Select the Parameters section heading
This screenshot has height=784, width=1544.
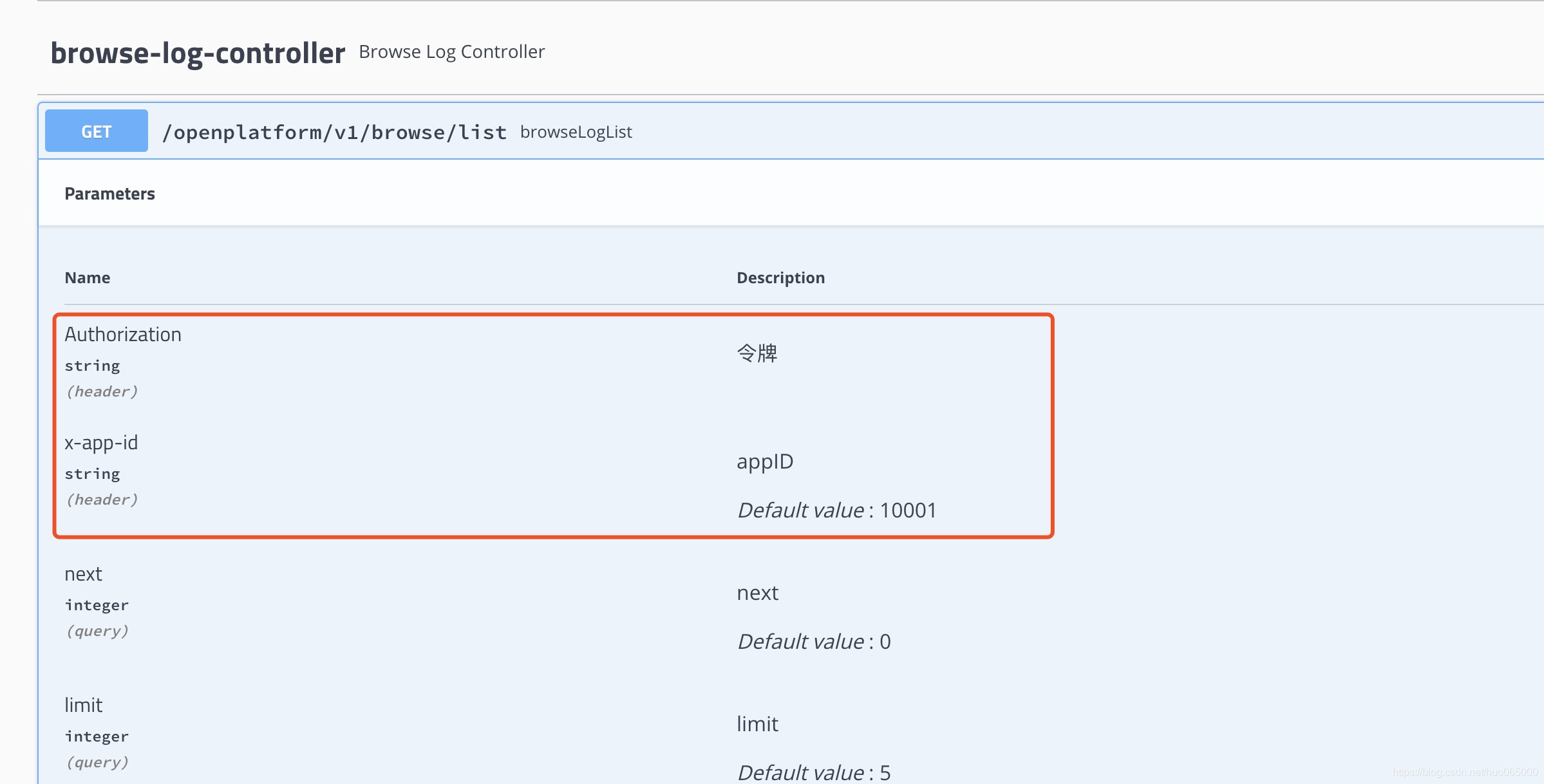(110, 194)
